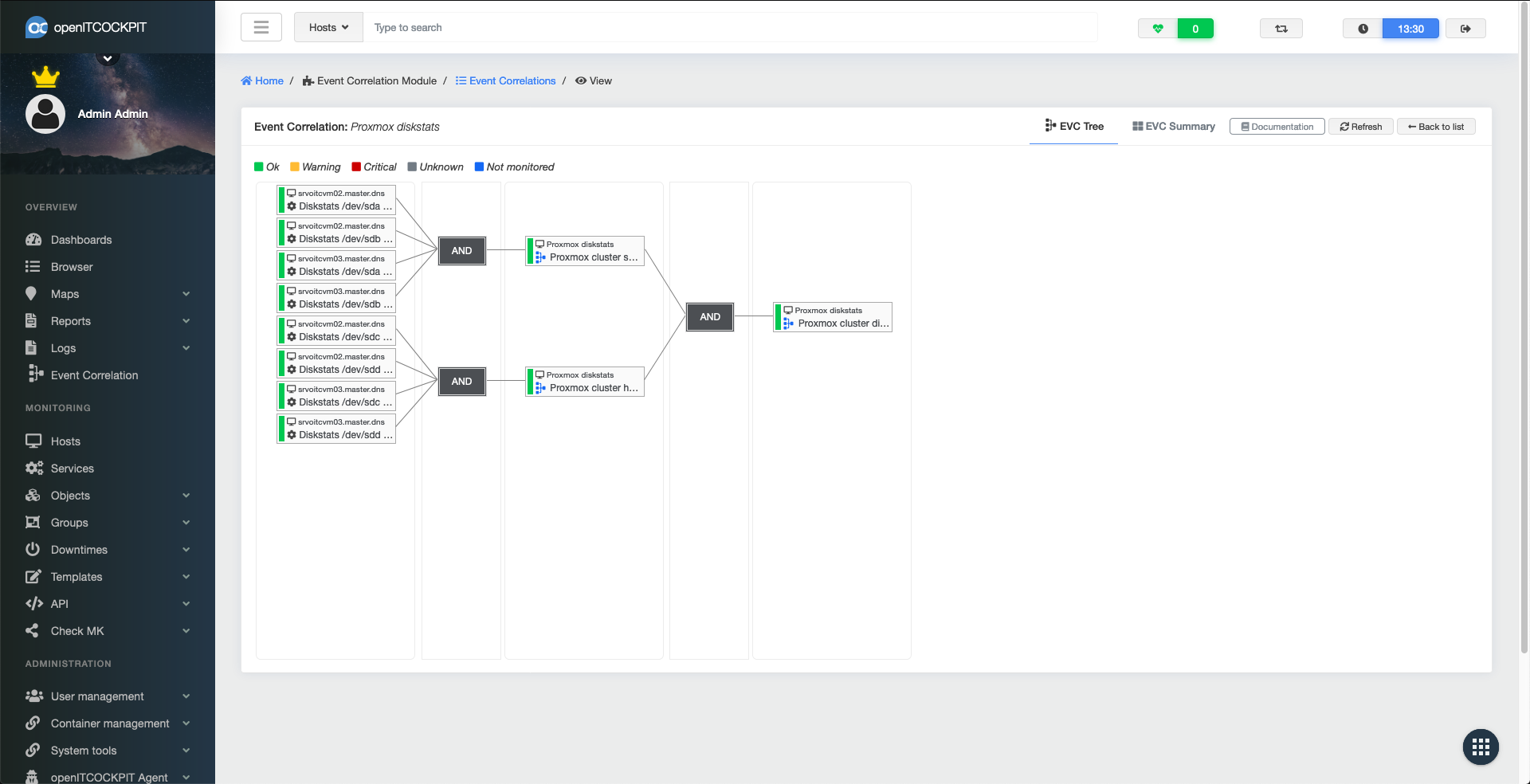This screenshot has height=784, width=1530.
Task: Click the blue Not monitored legend swatch
Action: [x=479, y=167]
